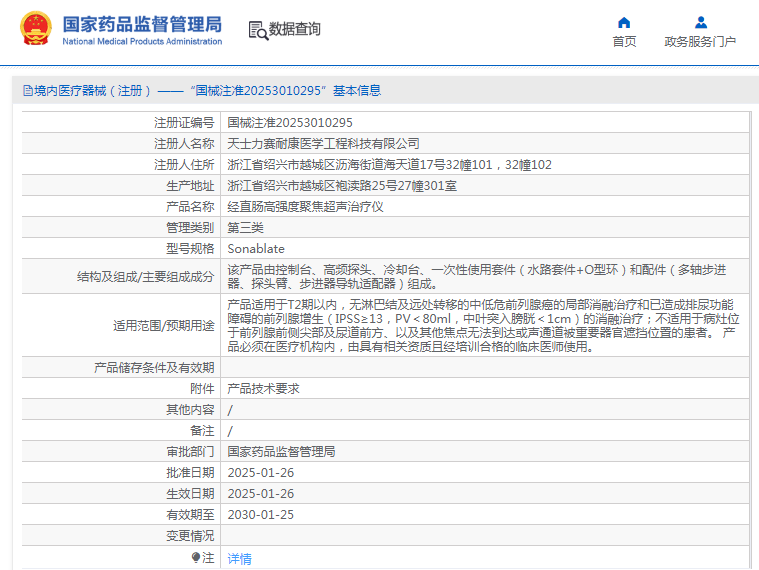Click the intended use paragraph starting 产品适用于T2期
This screenshot has height=570, width=759.
(483, 326)
